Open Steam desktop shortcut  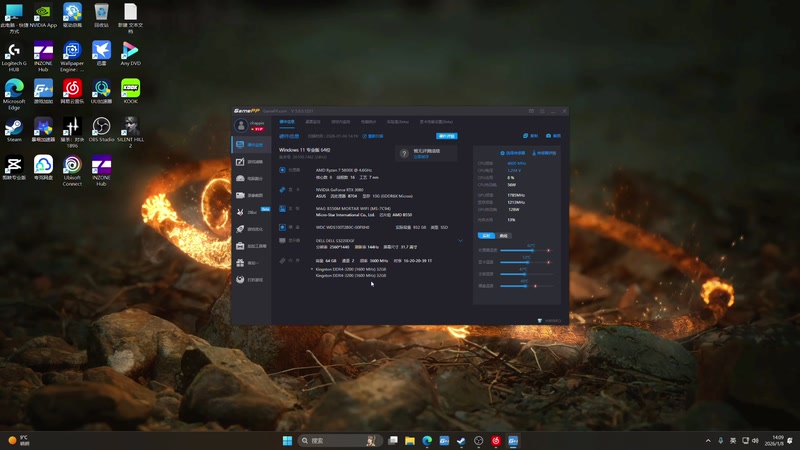pos(14,130)
